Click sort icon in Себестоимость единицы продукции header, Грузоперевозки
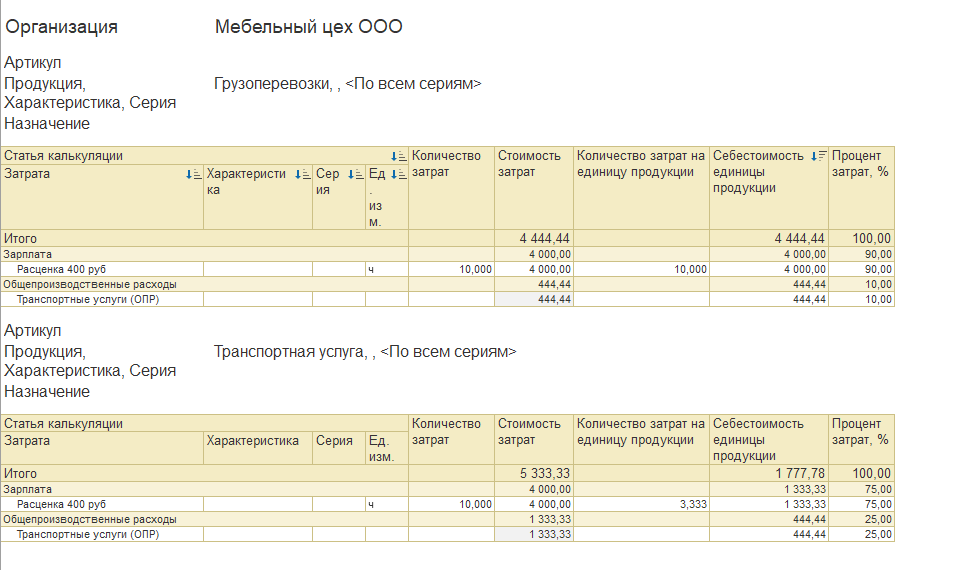Viewport: 979px width, 570px height. click(818, 156)
